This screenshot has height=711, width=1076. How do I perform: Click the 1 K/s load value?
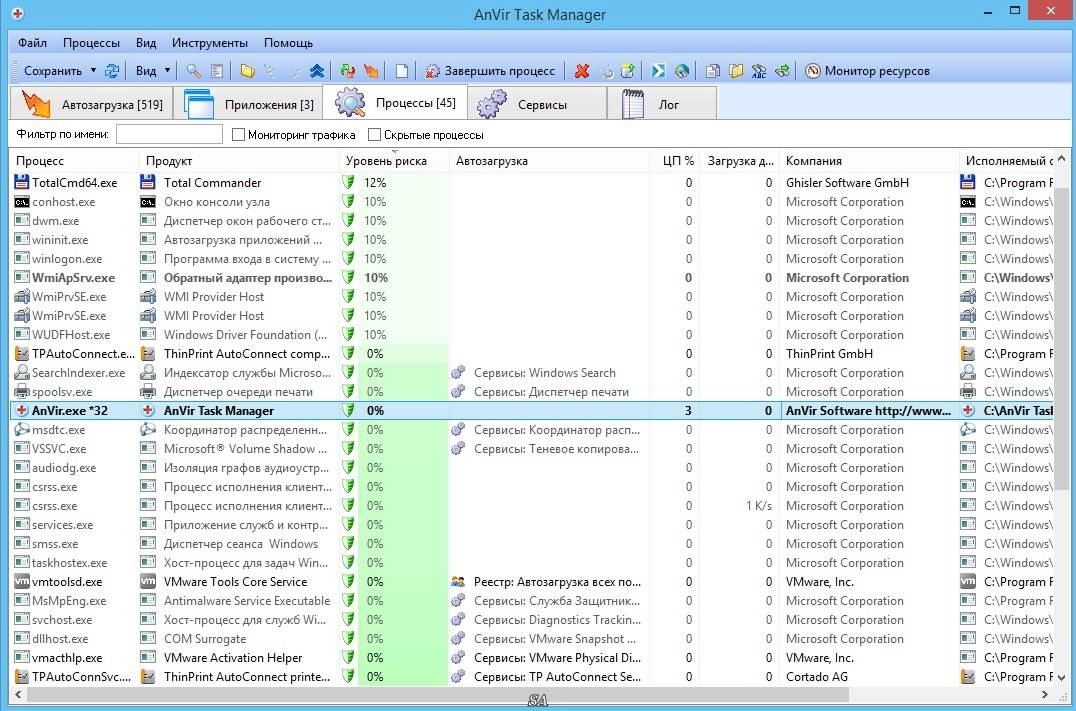(758, 506)
